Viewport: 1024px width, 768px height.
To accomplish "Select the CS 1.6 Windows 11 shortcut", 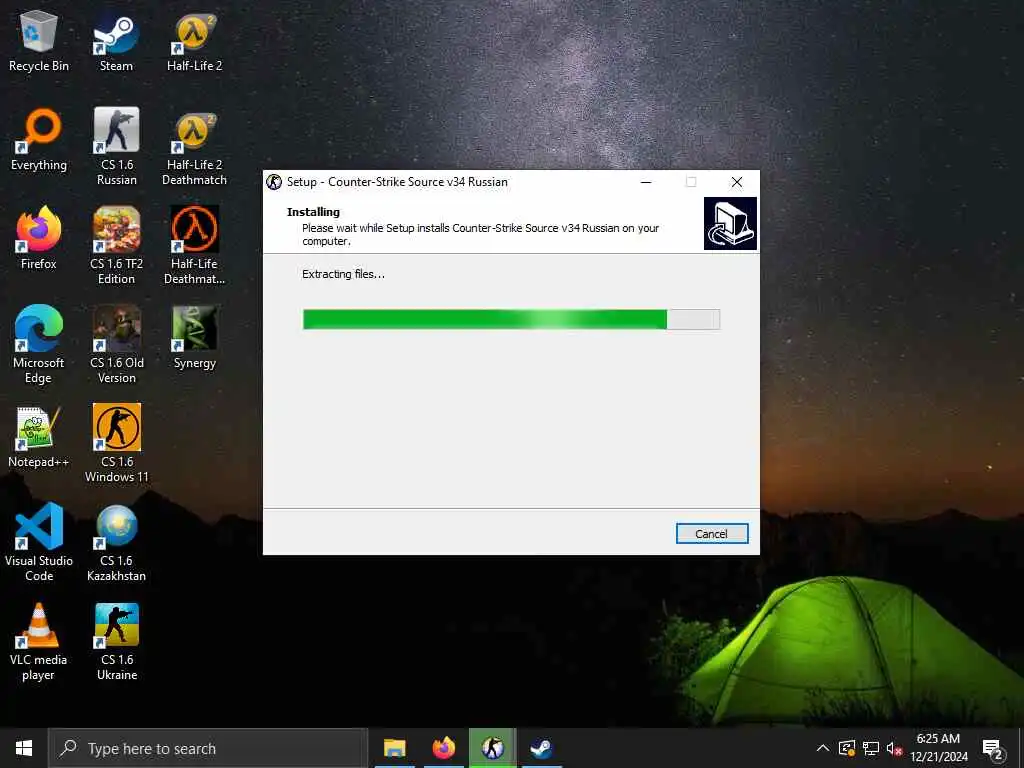I will pyautogui.click(x=116, y=444).
